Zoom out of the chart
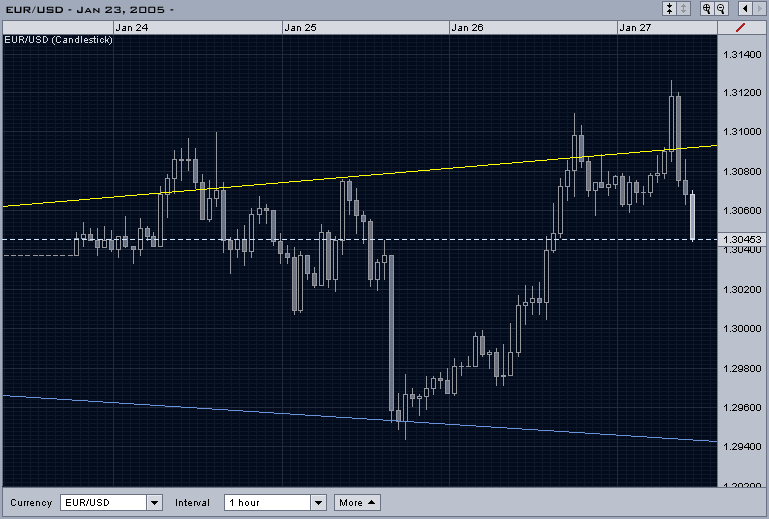 pyautogui.click(x=721, y=8)
